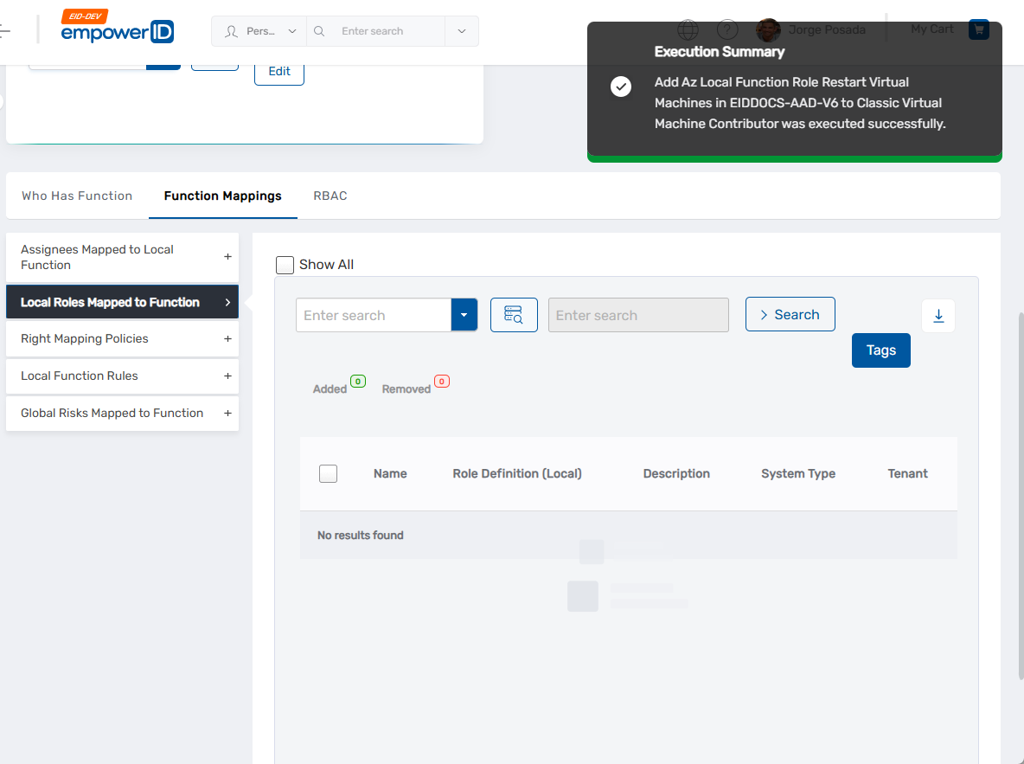Click the blue Tags button
1024x764 pixels.
[881, 351]
